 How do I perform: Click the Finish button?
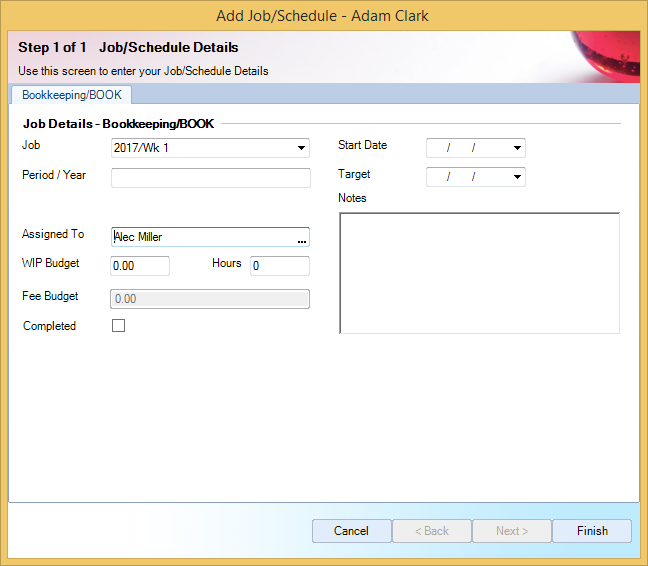point(592,531)
